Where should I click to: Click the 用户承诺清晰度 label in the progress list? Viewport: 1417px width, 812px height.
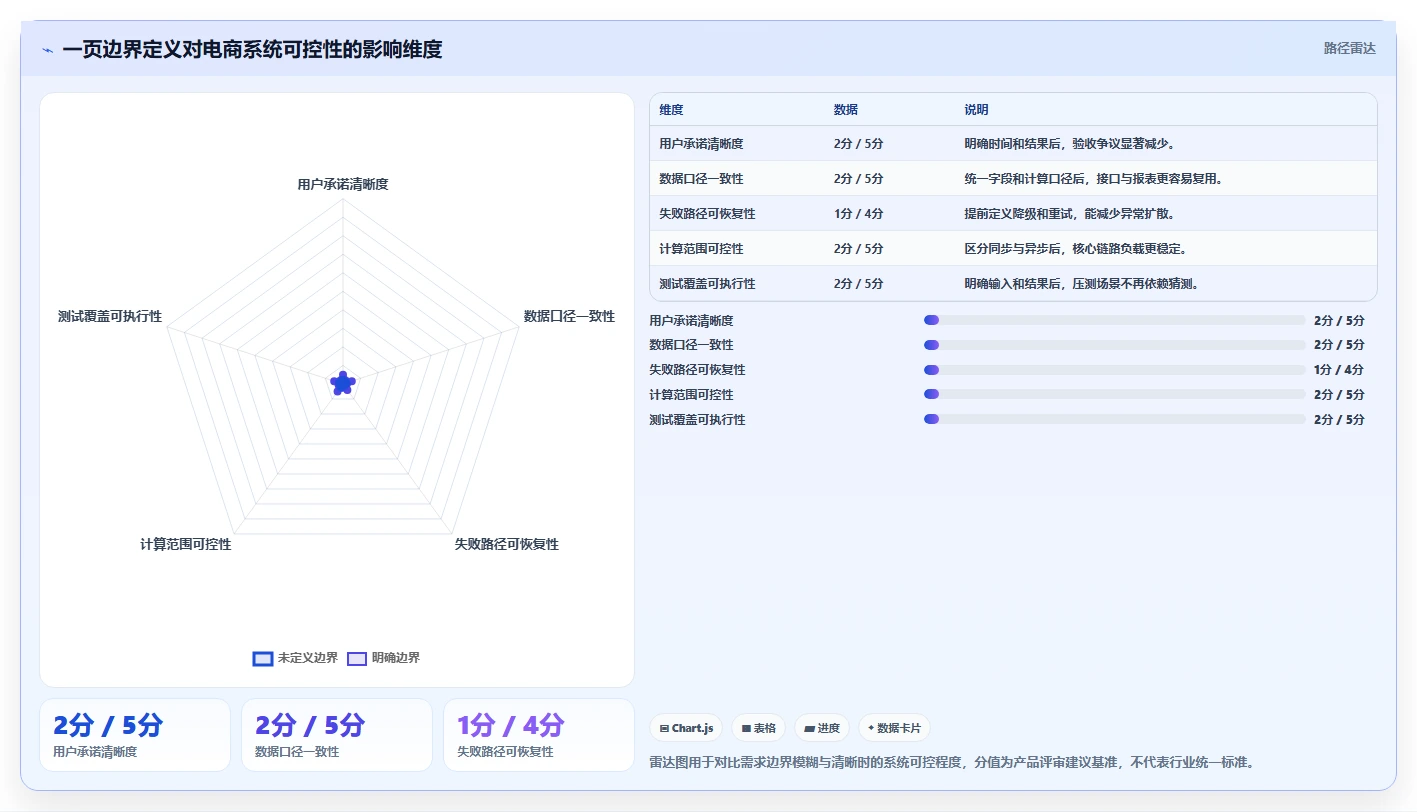pyautogui.click(x=691, y=320)
